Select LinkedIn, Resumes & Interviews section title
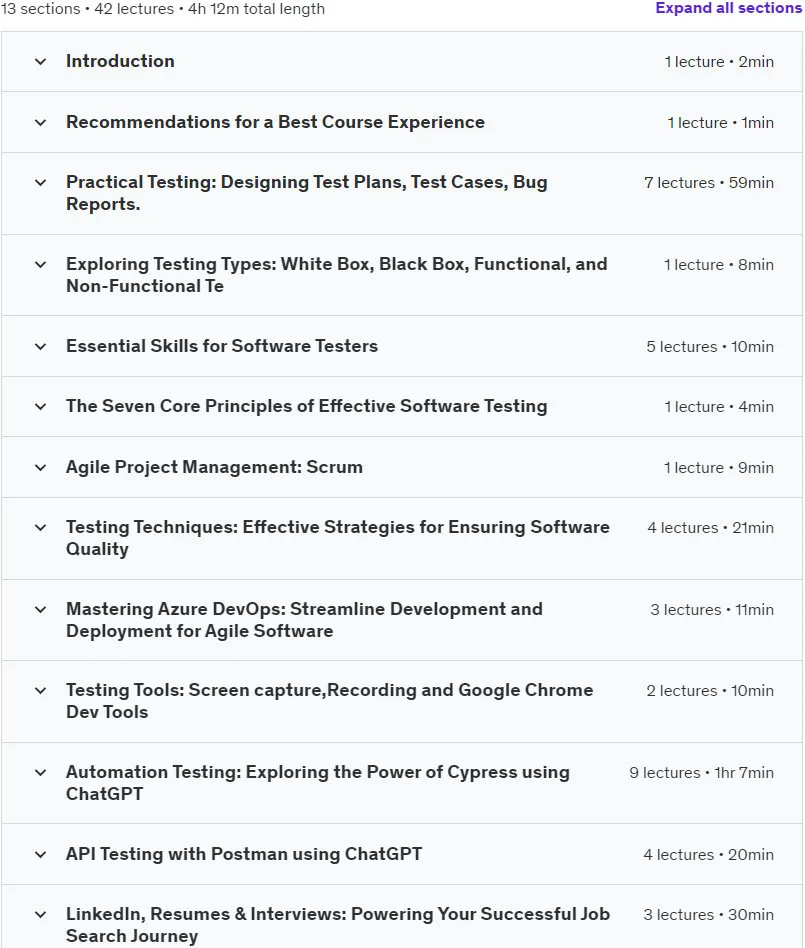The height and width of the screenshot is (948, 805). click(x=337, y=925)
